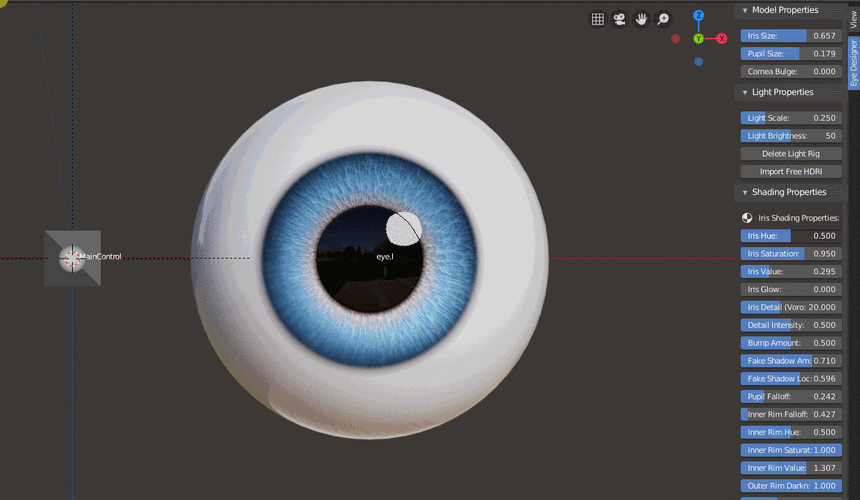860x500 pixels.
Task: Adjust the Detail Intensity slider
Action: pyautogui.click(x=791, y=325)
